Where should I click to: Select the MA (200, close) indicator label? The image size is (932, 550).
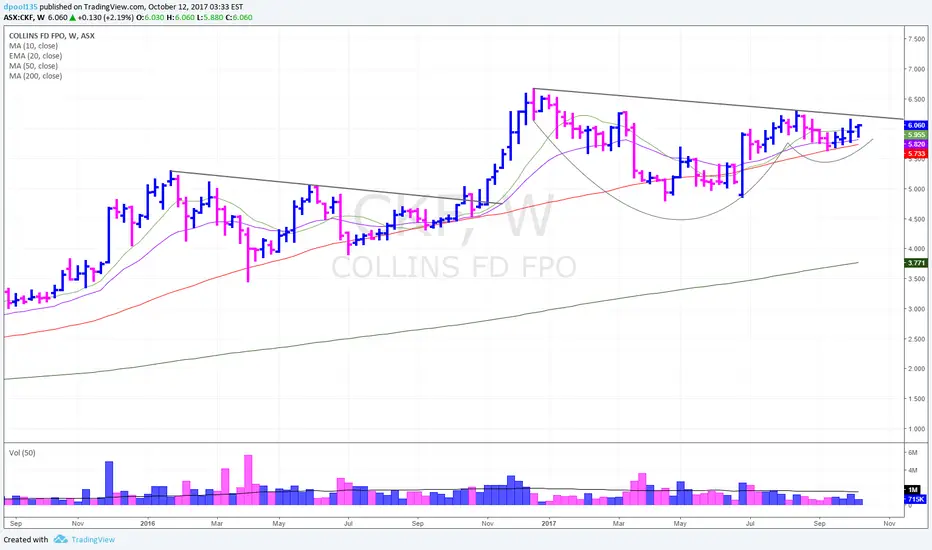[x=36, y=76]
